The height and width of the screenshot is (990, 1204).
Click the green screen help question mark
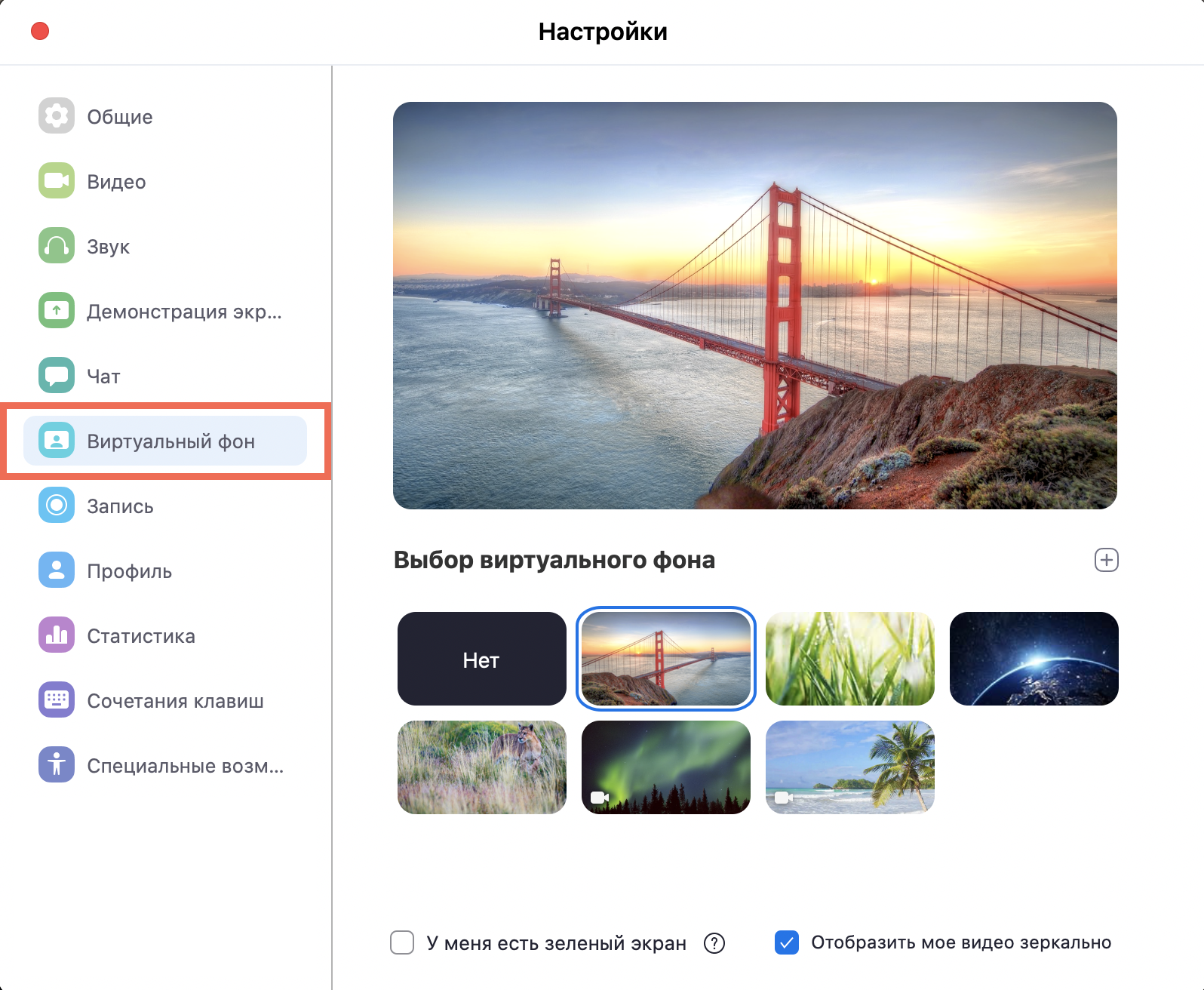pos(714,943)
